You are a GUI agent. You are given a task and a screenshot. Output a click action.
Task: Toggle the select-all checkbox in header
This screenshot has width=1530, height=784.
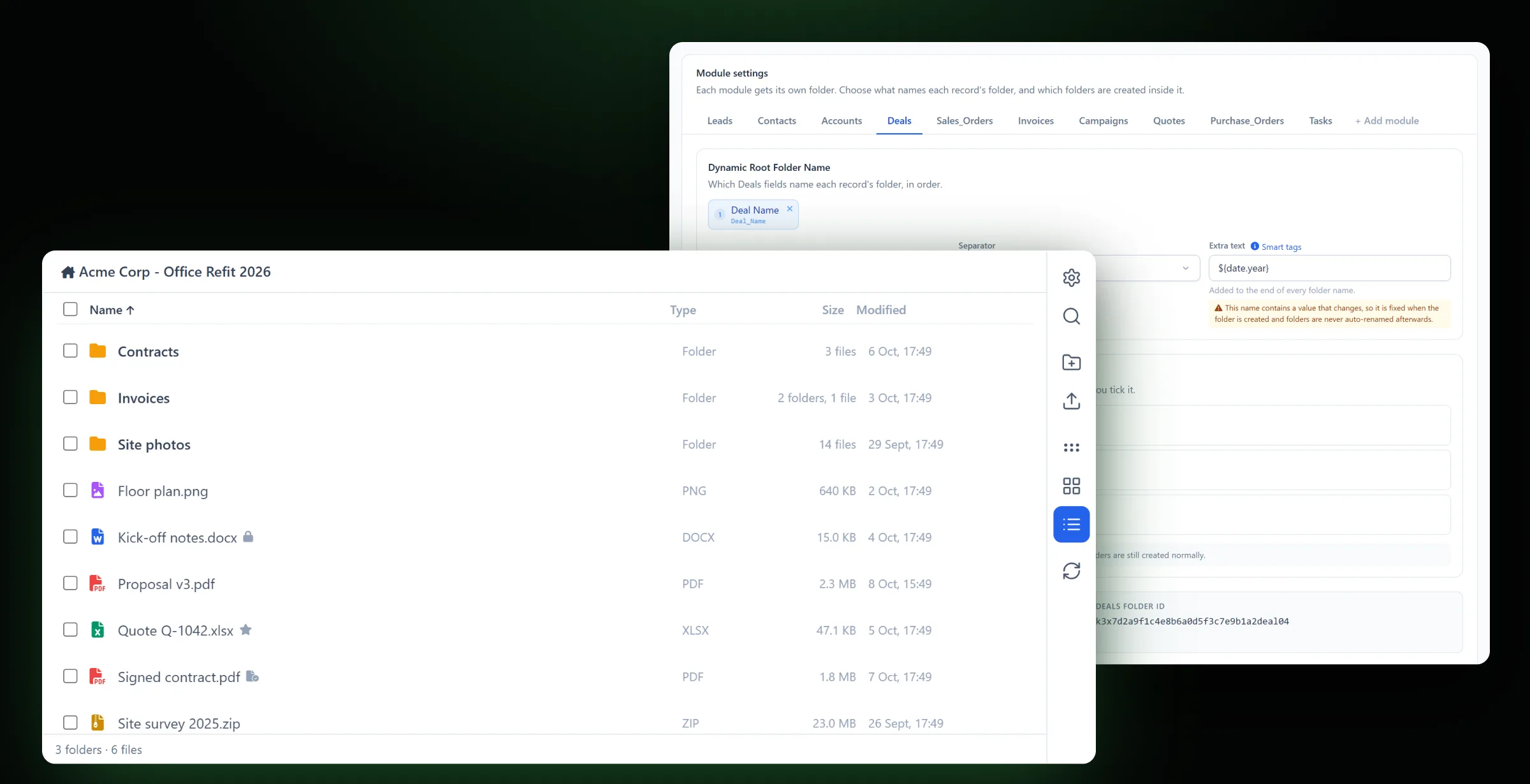click(70, 309)
